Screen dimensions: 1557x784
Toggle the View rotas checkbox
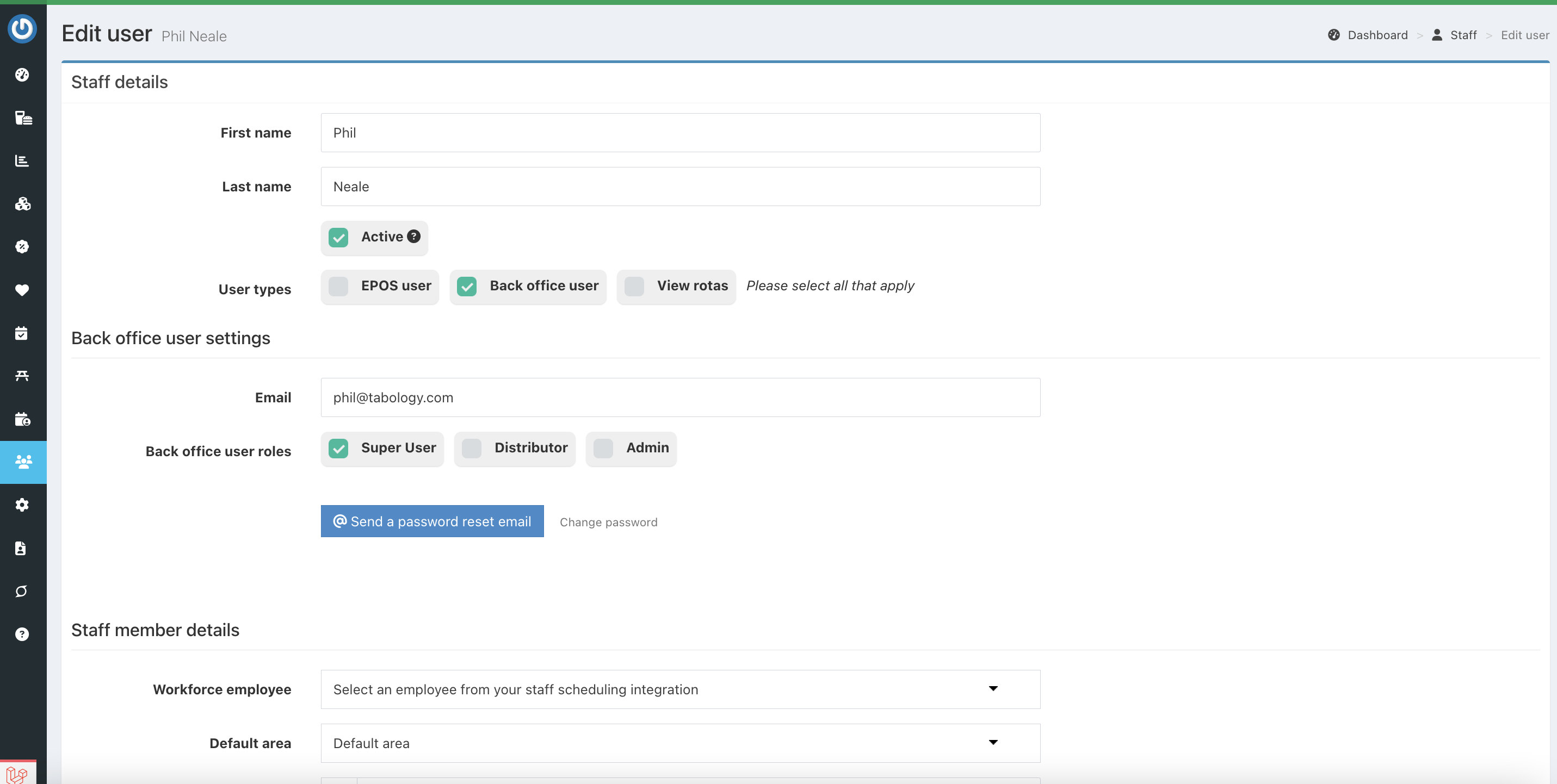tap(634, 287)
